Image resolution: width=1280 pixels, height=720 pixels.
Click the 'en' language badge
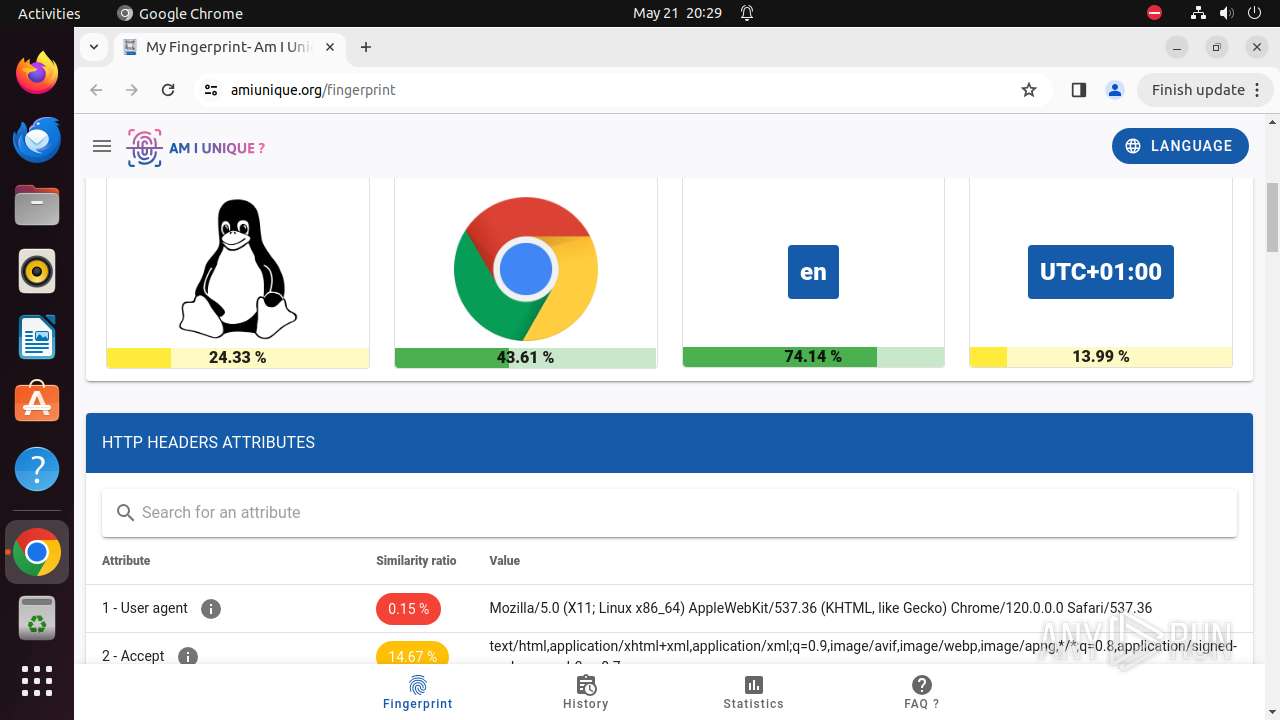click(813, 272)
